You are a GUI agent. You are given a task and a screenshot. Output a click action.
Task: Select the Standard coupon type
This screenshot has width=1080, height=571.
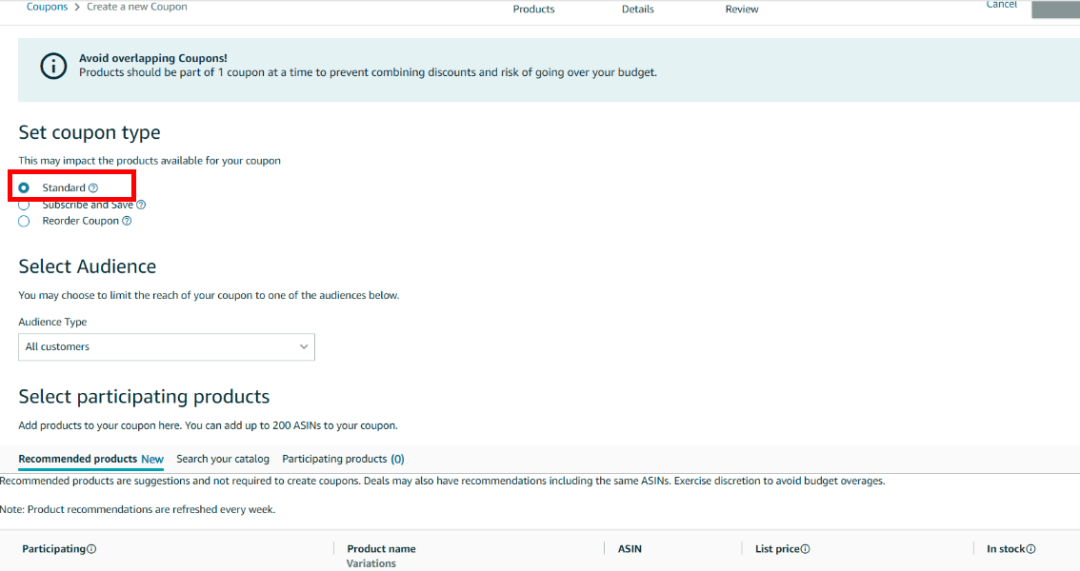pyautogui.click(x=24, y=188)
